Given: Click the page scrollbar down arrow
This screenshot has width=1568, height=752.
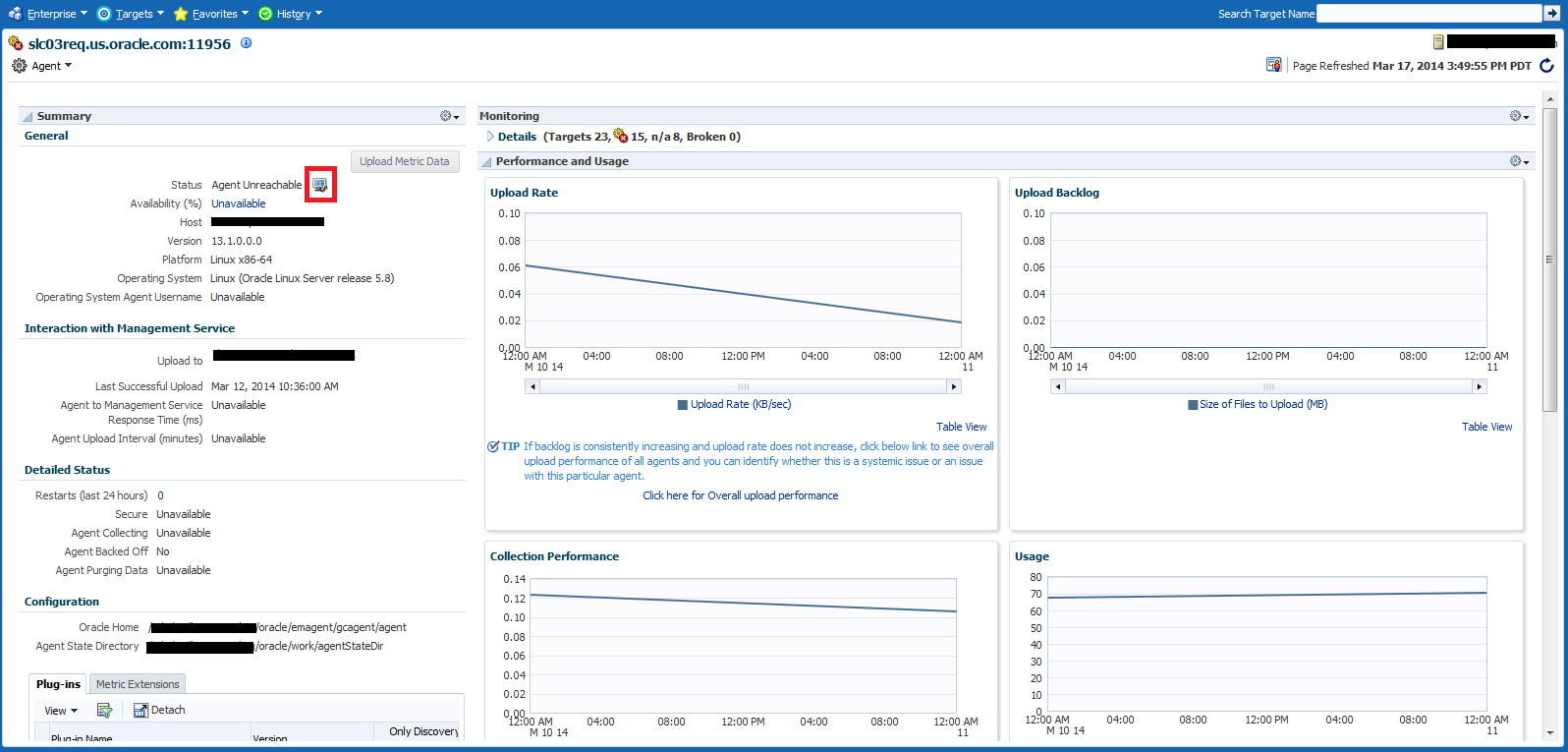Looking at the screenshot, I should click(1550, 732).
